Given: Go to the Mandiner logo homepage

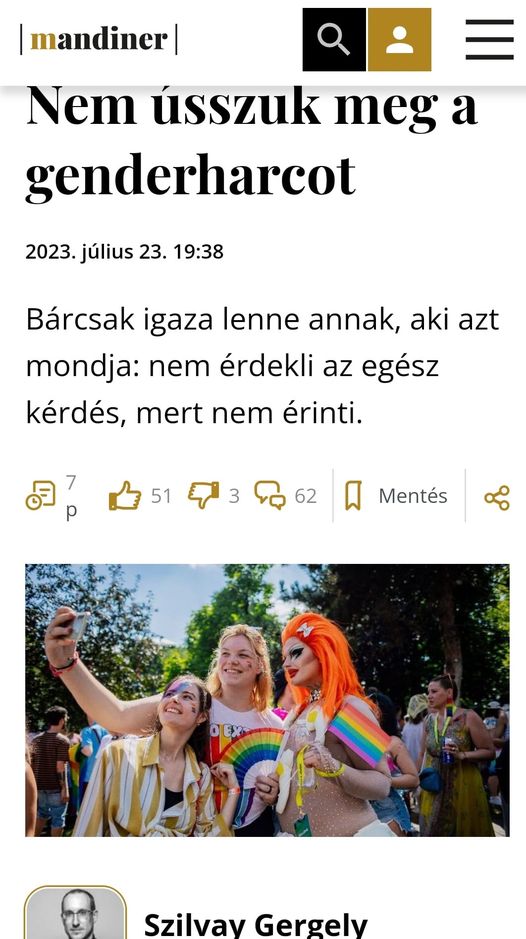Looking at the screenshot, I should [99, 40].
